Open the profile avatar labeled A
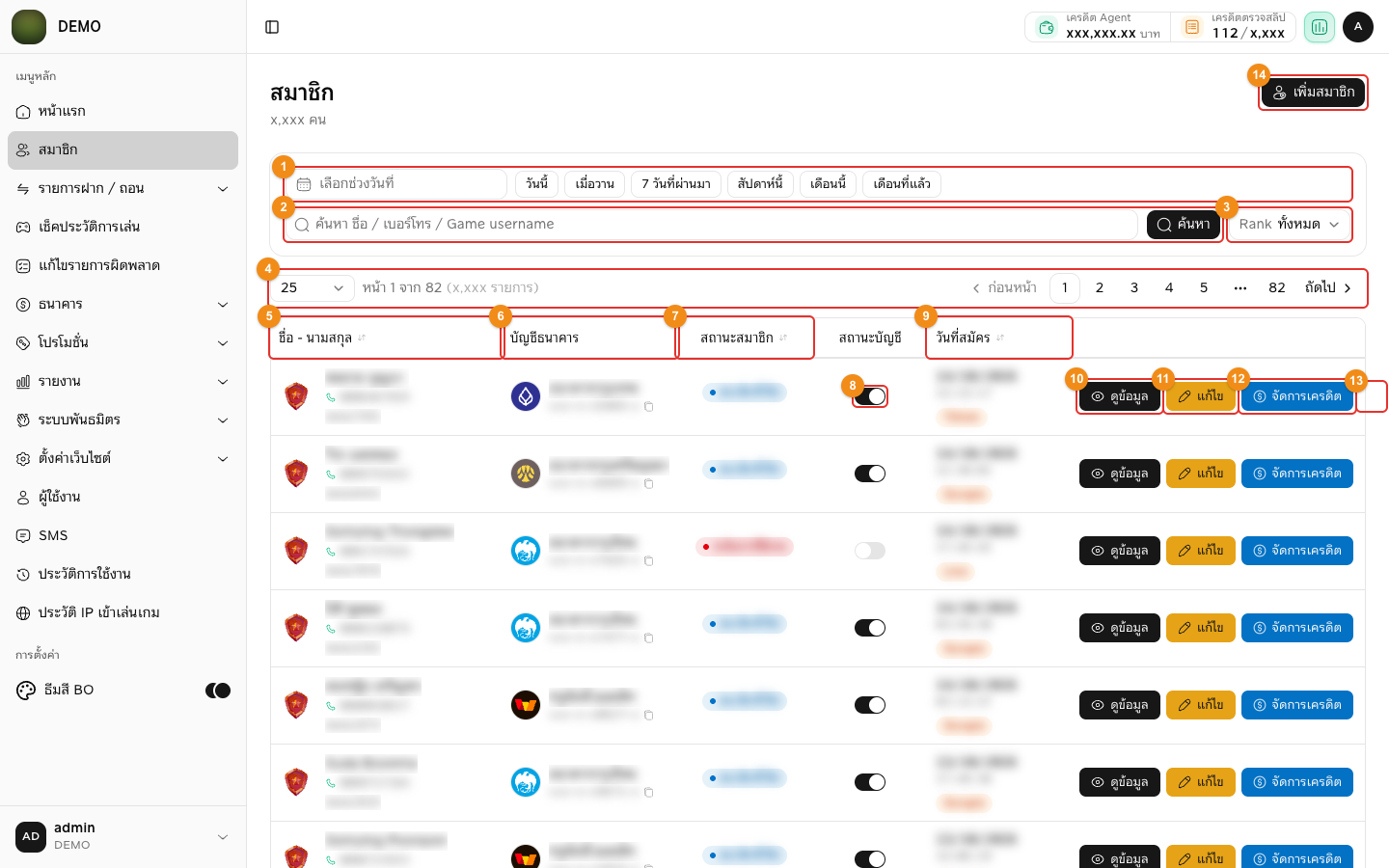The height and width of the screenshot is (868, 1389). coord(1358,27)
